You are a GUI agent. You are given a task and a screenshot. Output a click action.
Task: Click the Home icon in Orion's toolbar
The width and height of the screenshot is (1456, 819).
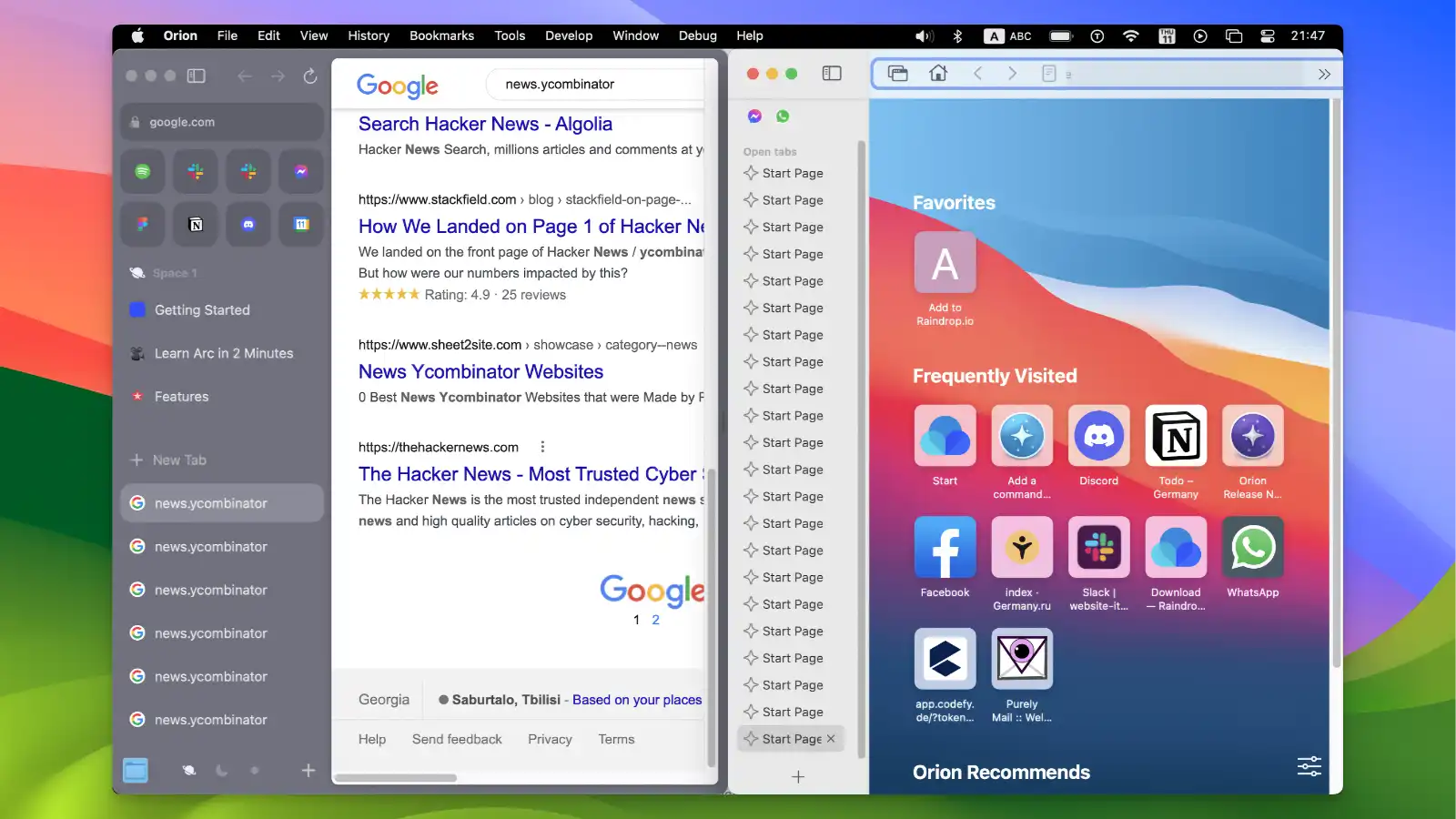click(x=938, y=74)
